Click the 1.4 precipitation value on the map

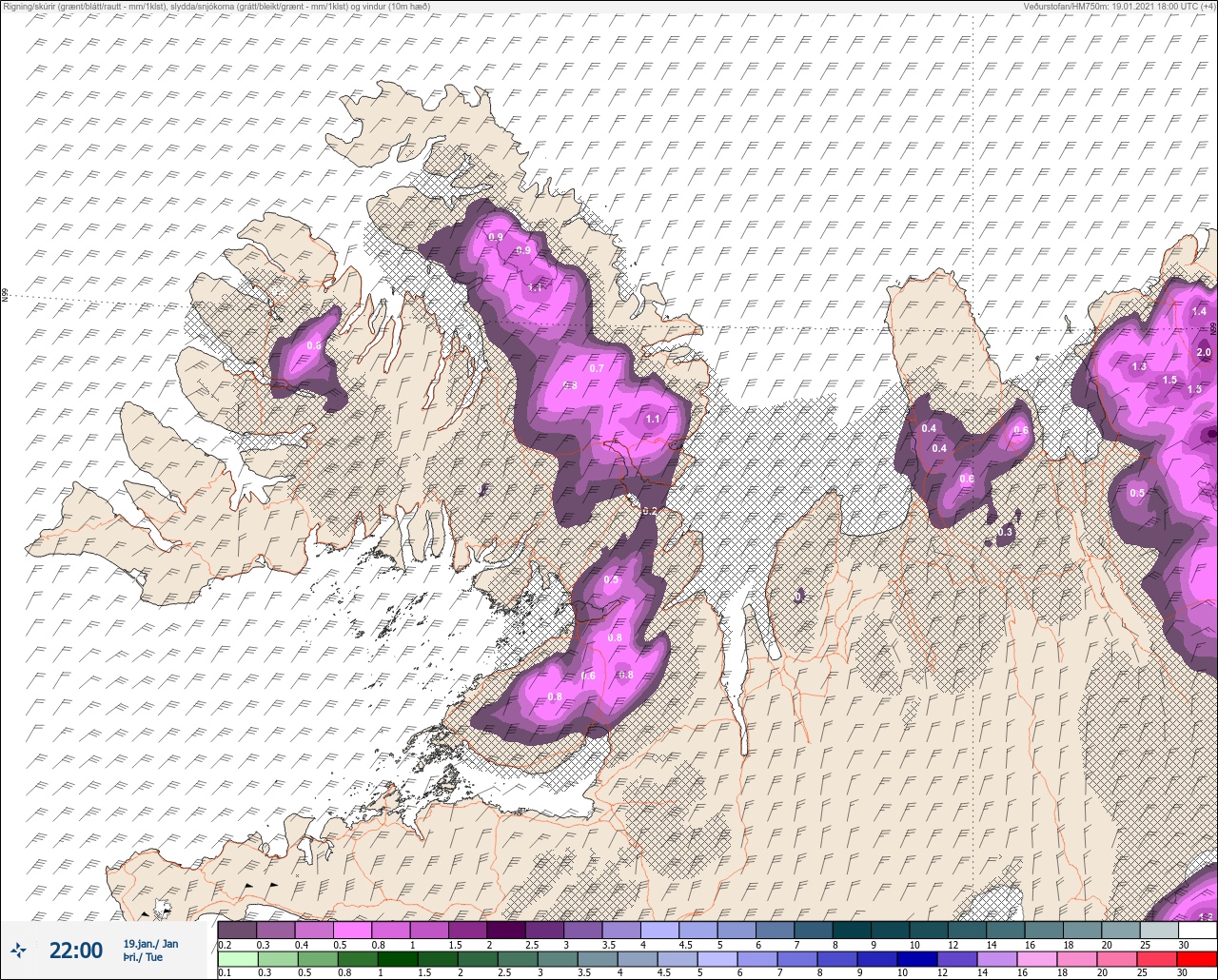tap(1199, 311)
